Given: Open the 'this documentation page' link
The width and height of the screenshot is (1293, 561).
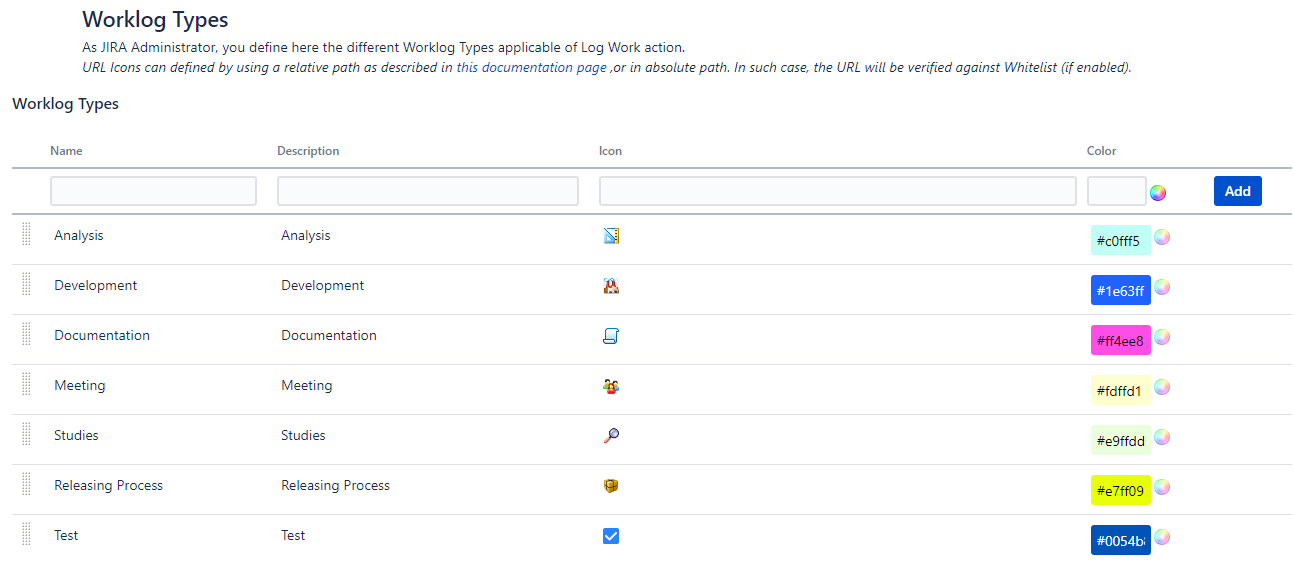Looking at the screenshot, I should point(531,68).
